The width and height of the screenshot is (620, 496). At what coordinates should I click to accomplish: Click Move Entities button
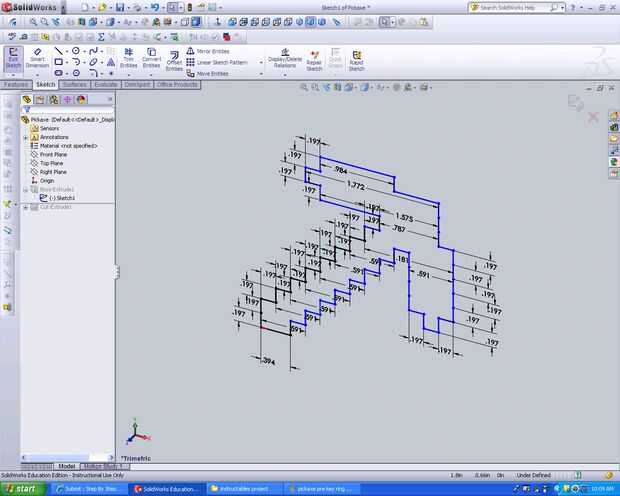208,74
